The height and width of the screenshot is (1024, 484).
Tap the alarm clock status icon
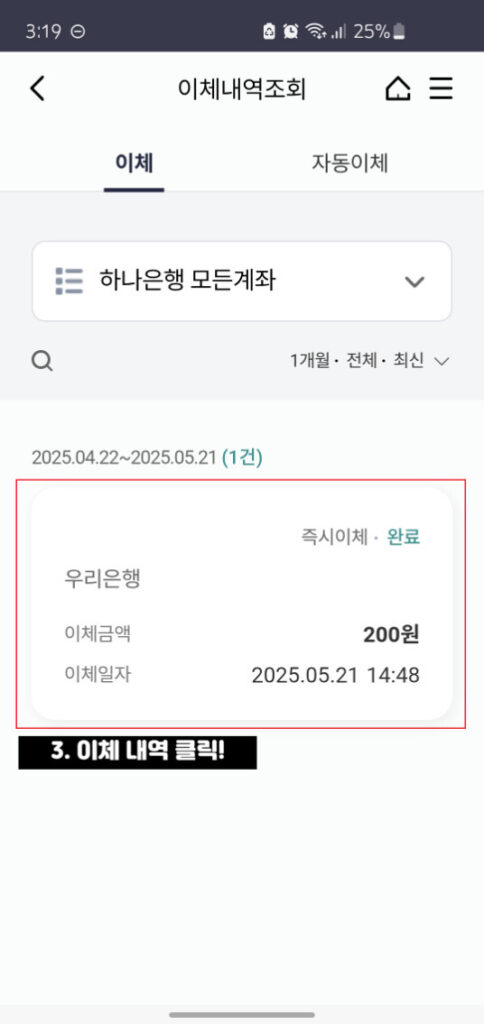click(x=291, y=31)
